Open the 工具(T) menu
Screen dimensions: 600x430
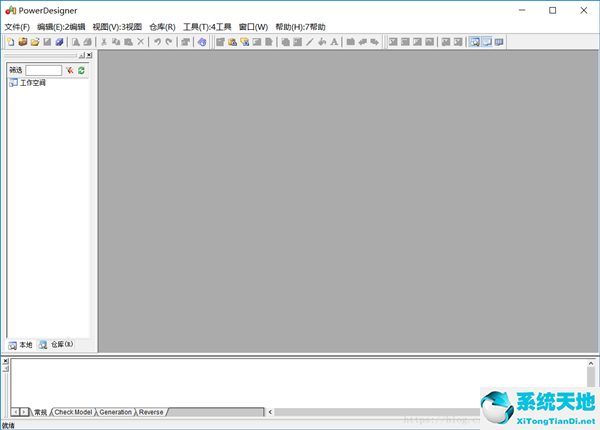tap(207, 27)
